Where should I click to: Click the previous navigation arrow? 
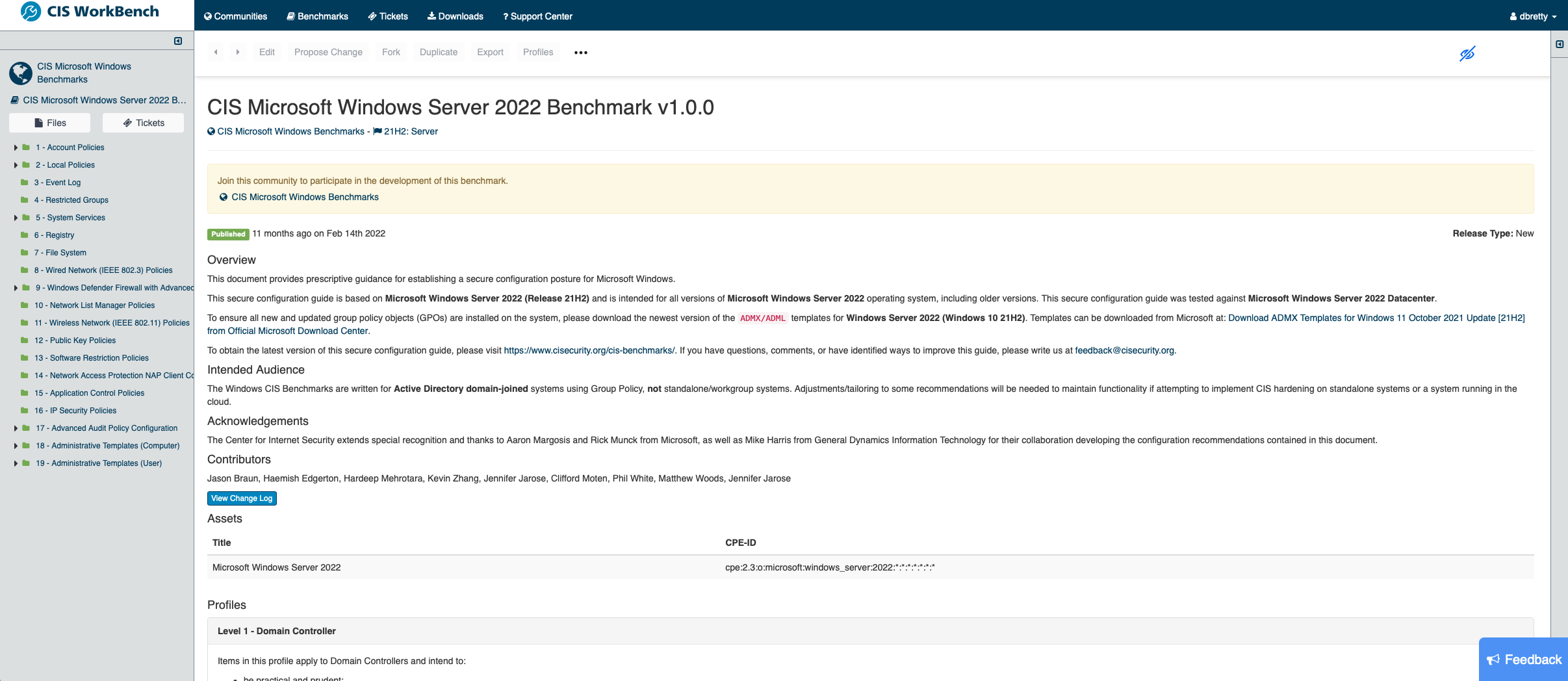coord(216,52)
